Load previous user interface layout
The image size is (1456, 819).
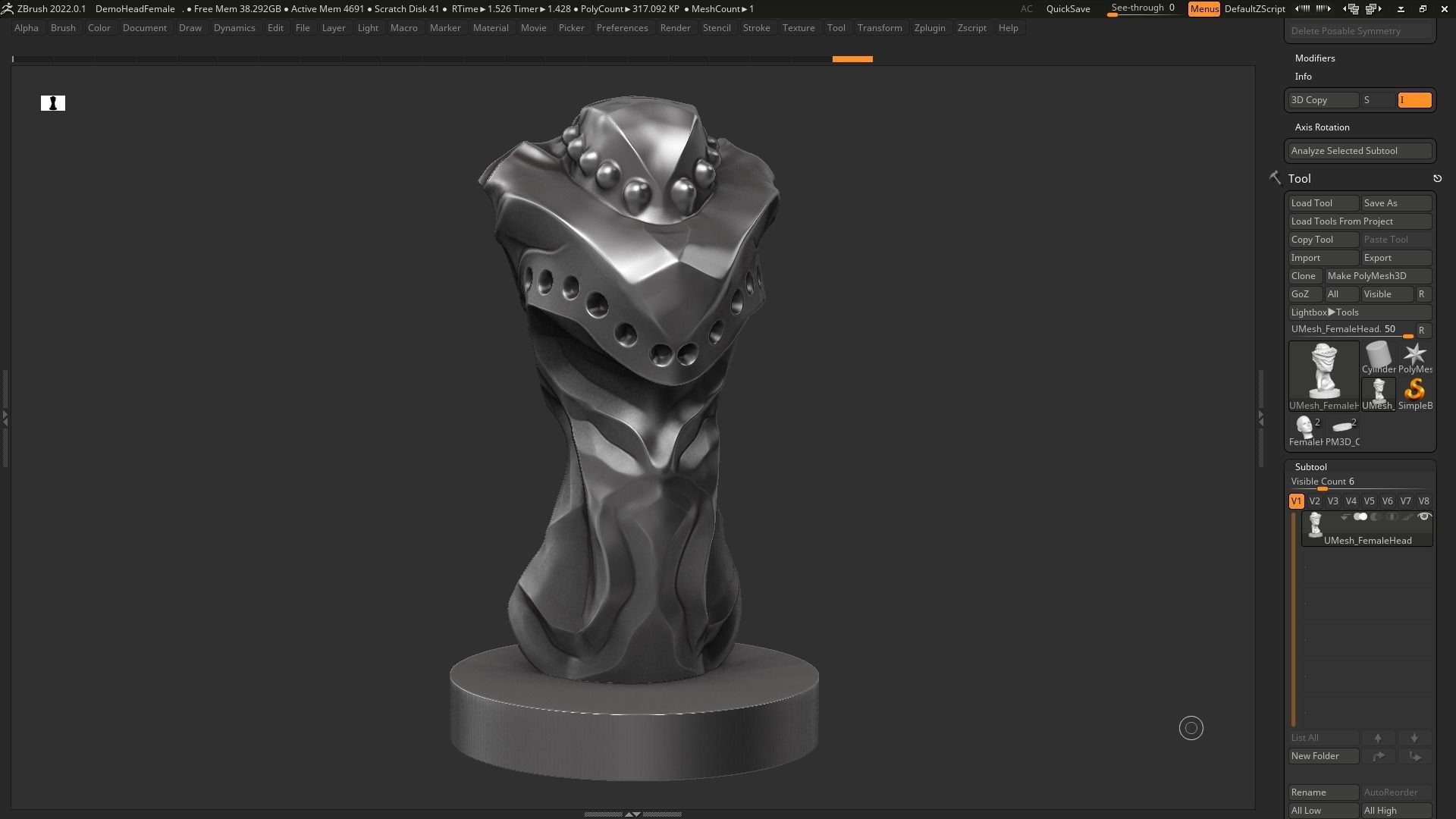tap(1352, 9)
